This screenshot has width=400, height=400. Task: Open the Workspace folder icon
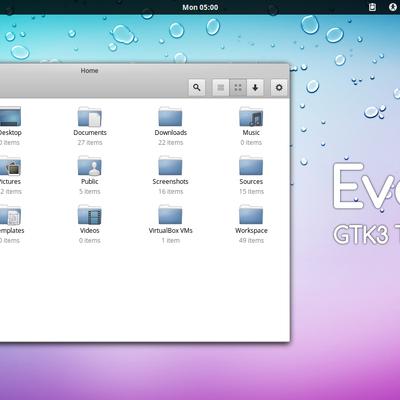click(251, 215)
